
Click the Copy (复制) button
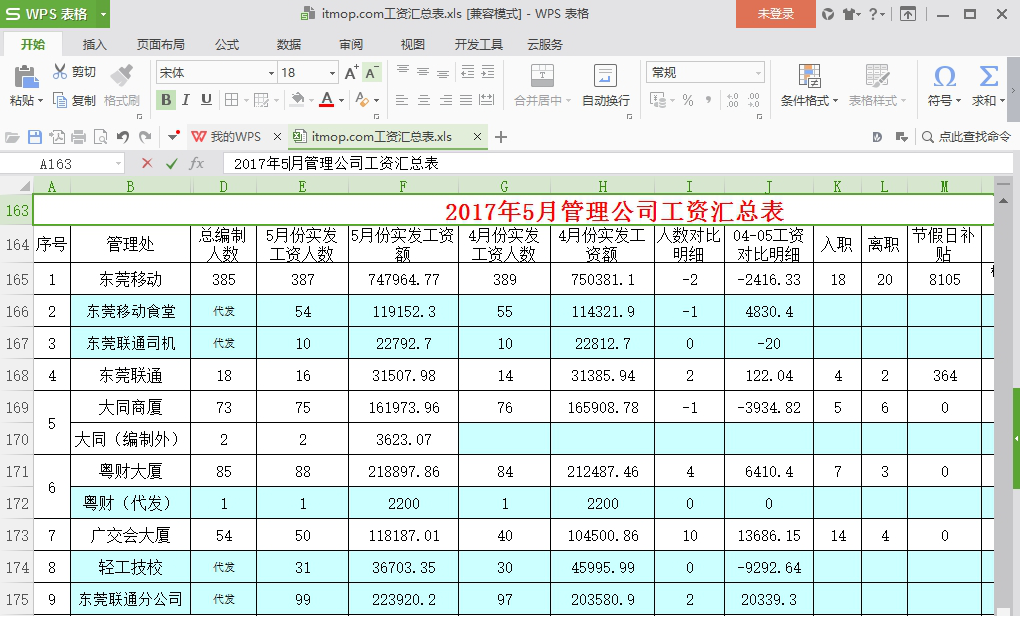[74, 100]
